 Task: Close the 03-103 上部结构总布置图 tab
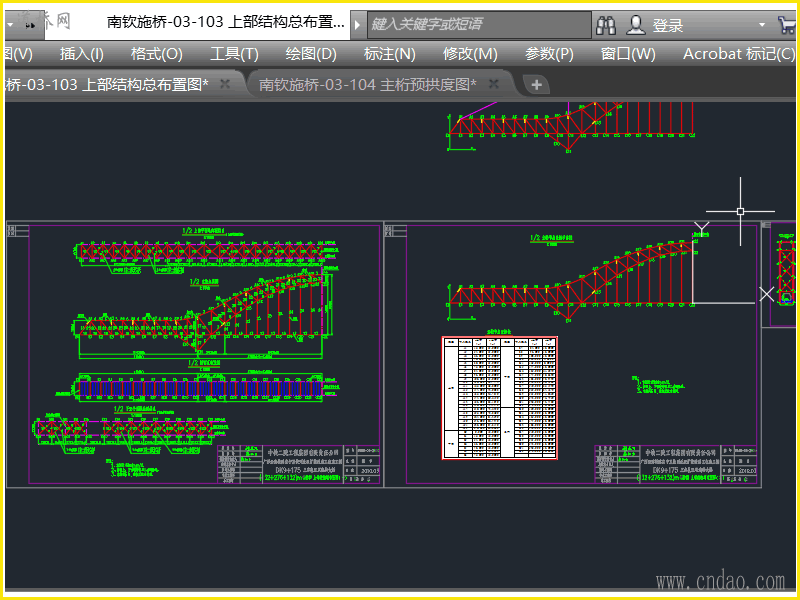(225, 85)
